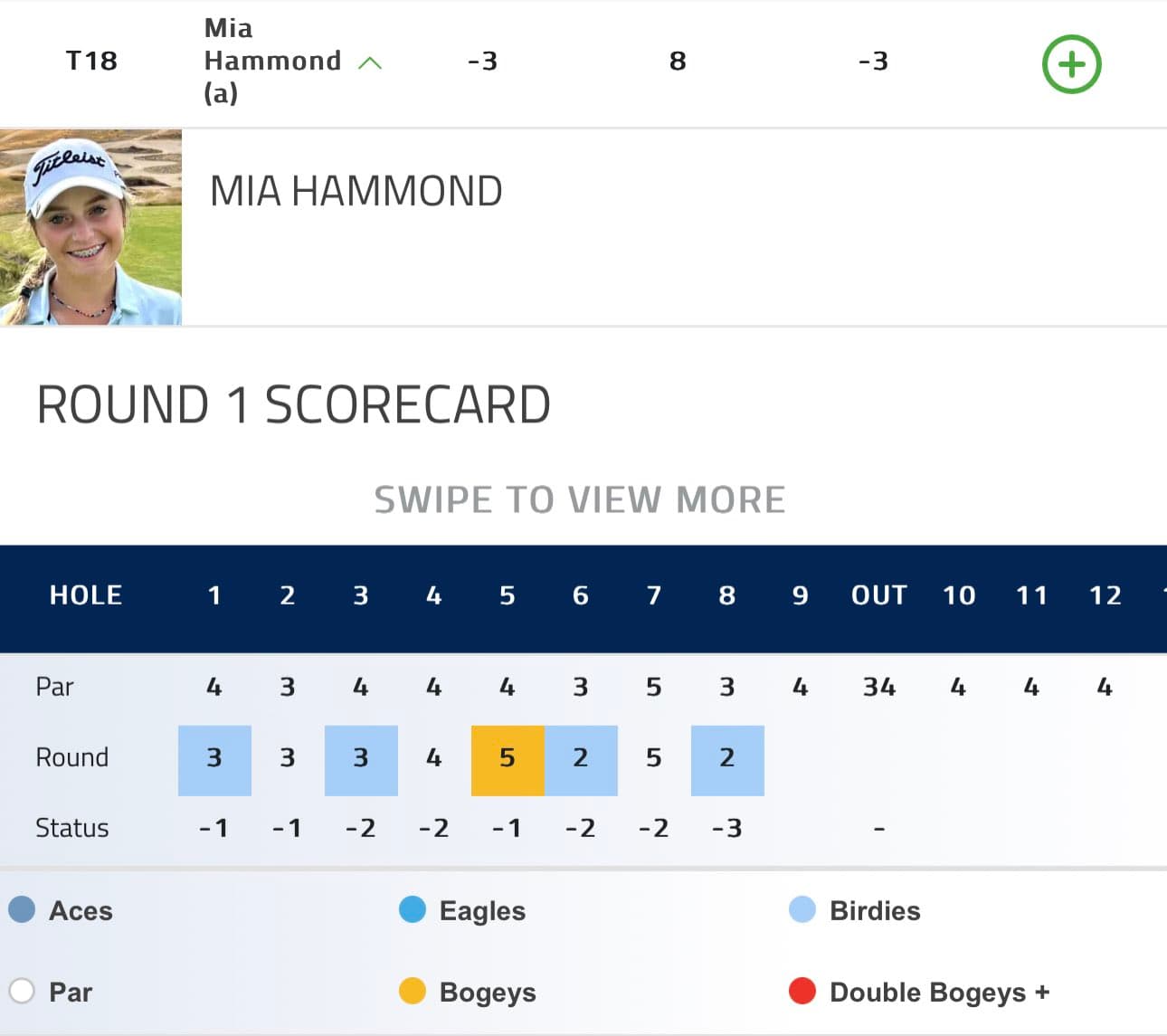This screenshot has height=1036, width=1167.
Task: Select the birdie score on hole 1
Action: pos(214,760)
